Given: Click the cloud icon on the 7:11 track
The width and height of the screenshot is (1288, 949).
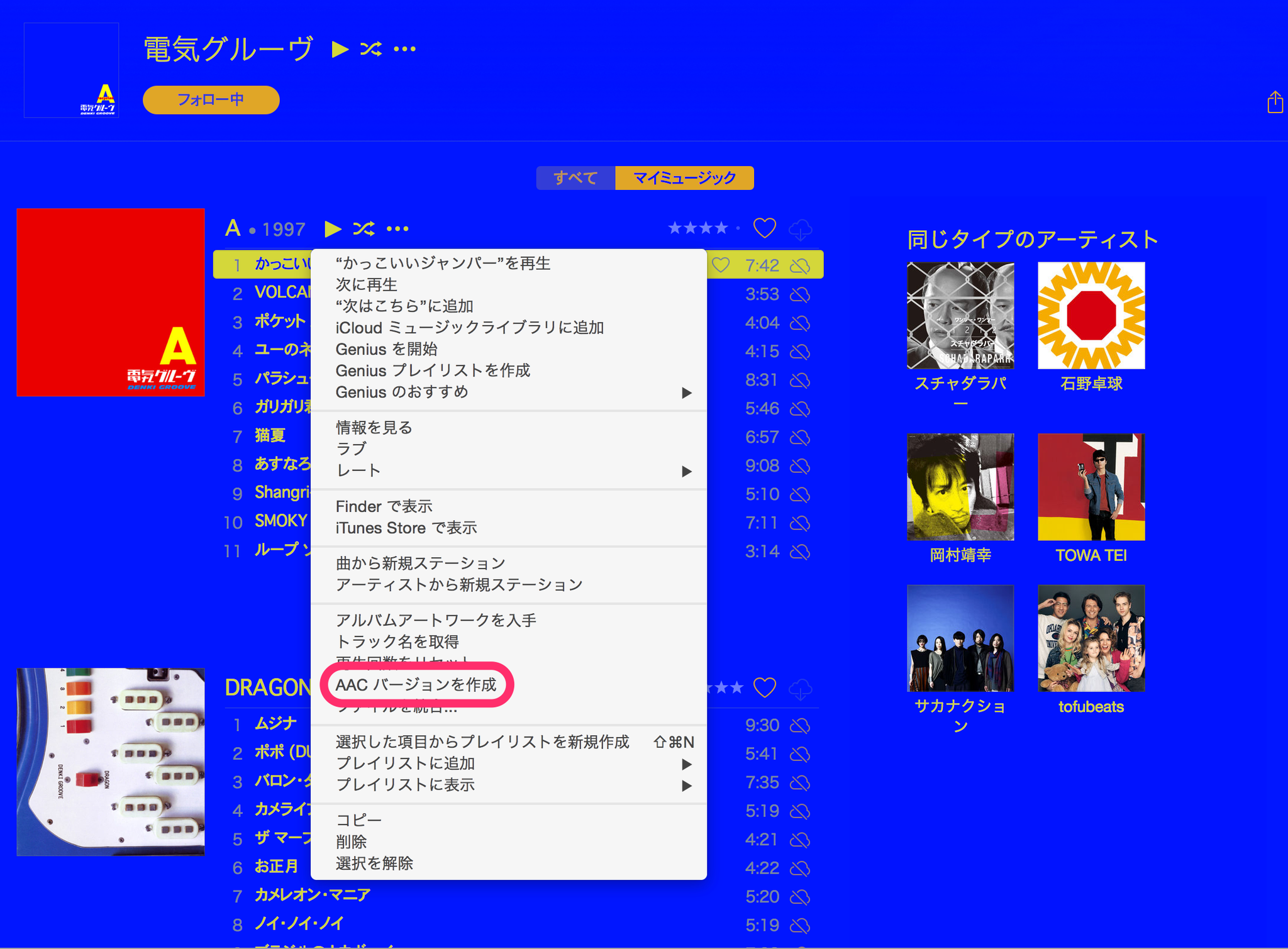Looking at the screenshot, I should pos(800,523).
